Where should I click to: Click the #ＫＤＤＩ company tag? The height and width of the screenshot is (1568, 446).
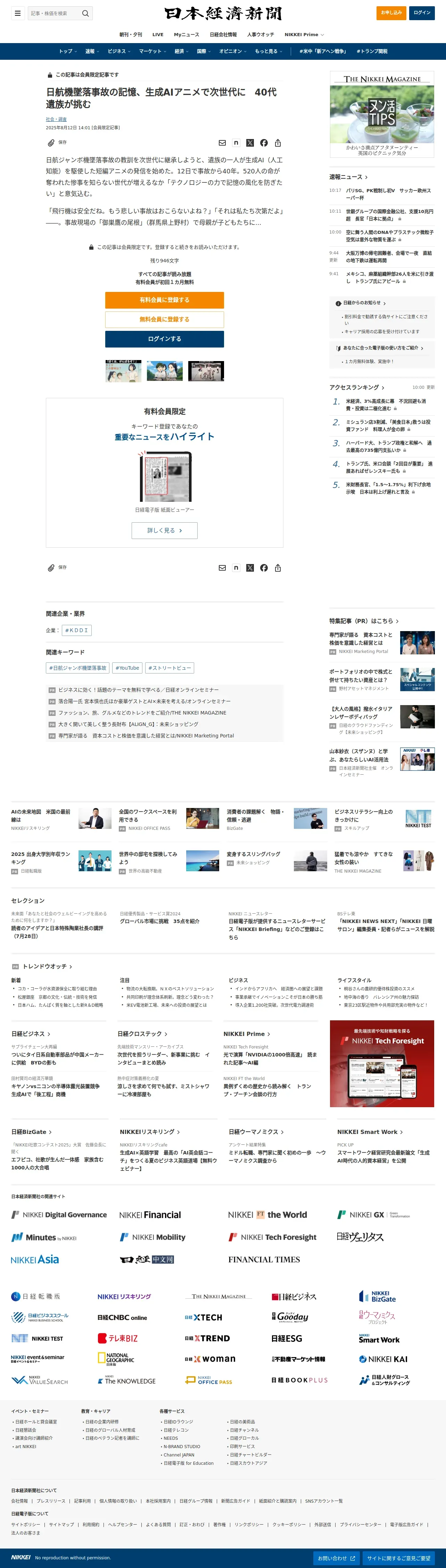pyautogui.click(x=77, y=630)
